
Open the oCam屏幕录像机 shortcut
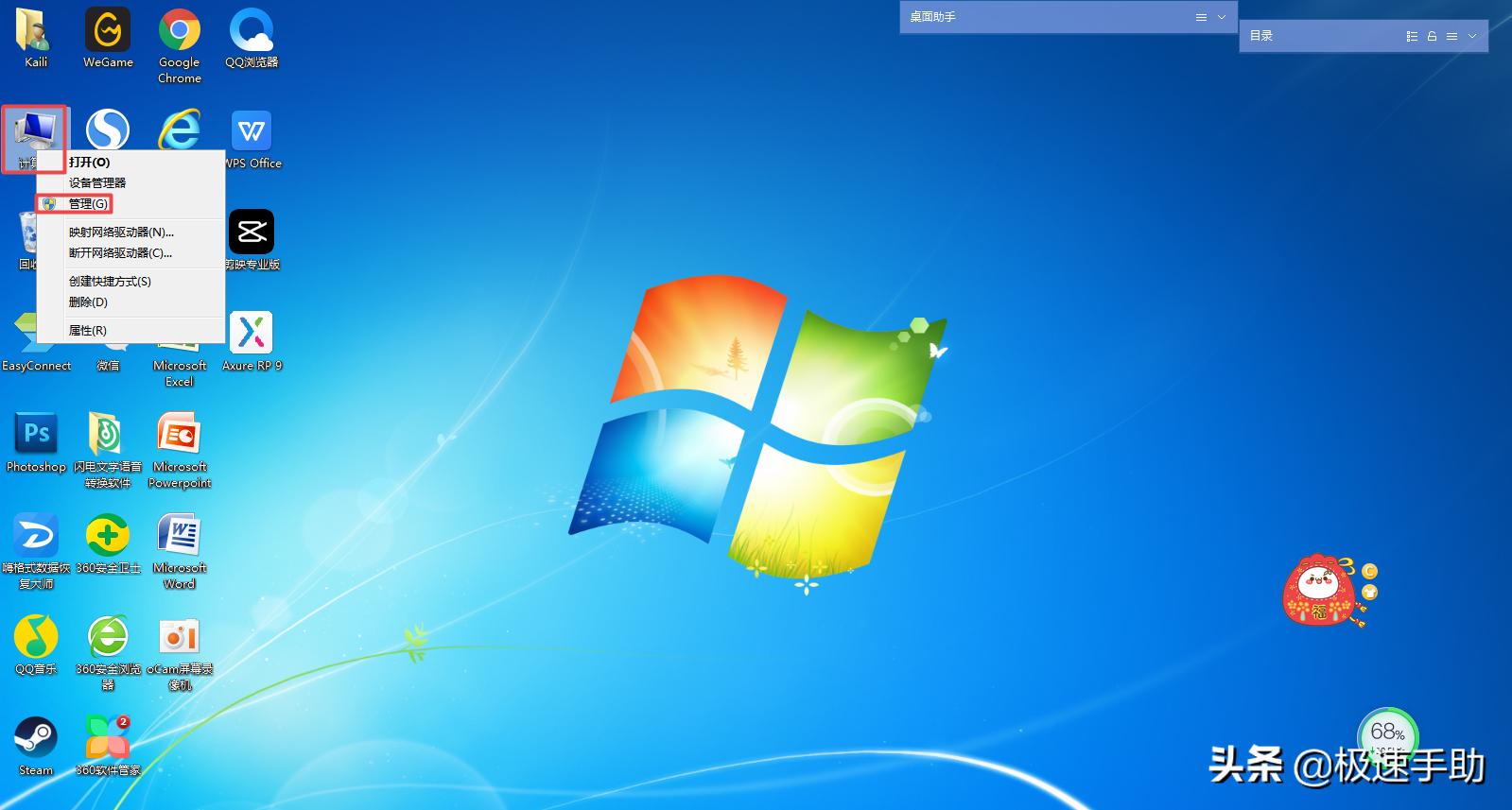pyautogui.click(x=180, y=652)
